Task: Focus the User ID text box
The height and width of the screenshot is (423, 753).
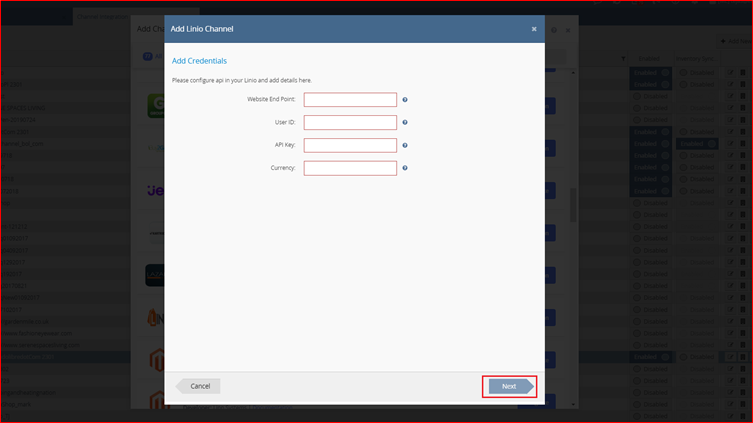Action: [350, 122]
